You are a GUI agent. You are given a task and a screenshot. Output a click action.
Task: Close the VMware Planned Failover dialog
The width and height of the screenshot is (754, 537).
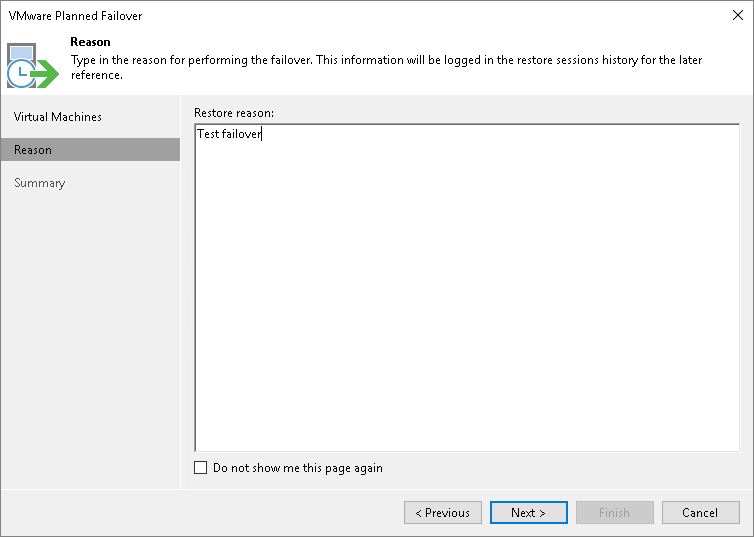738,15
